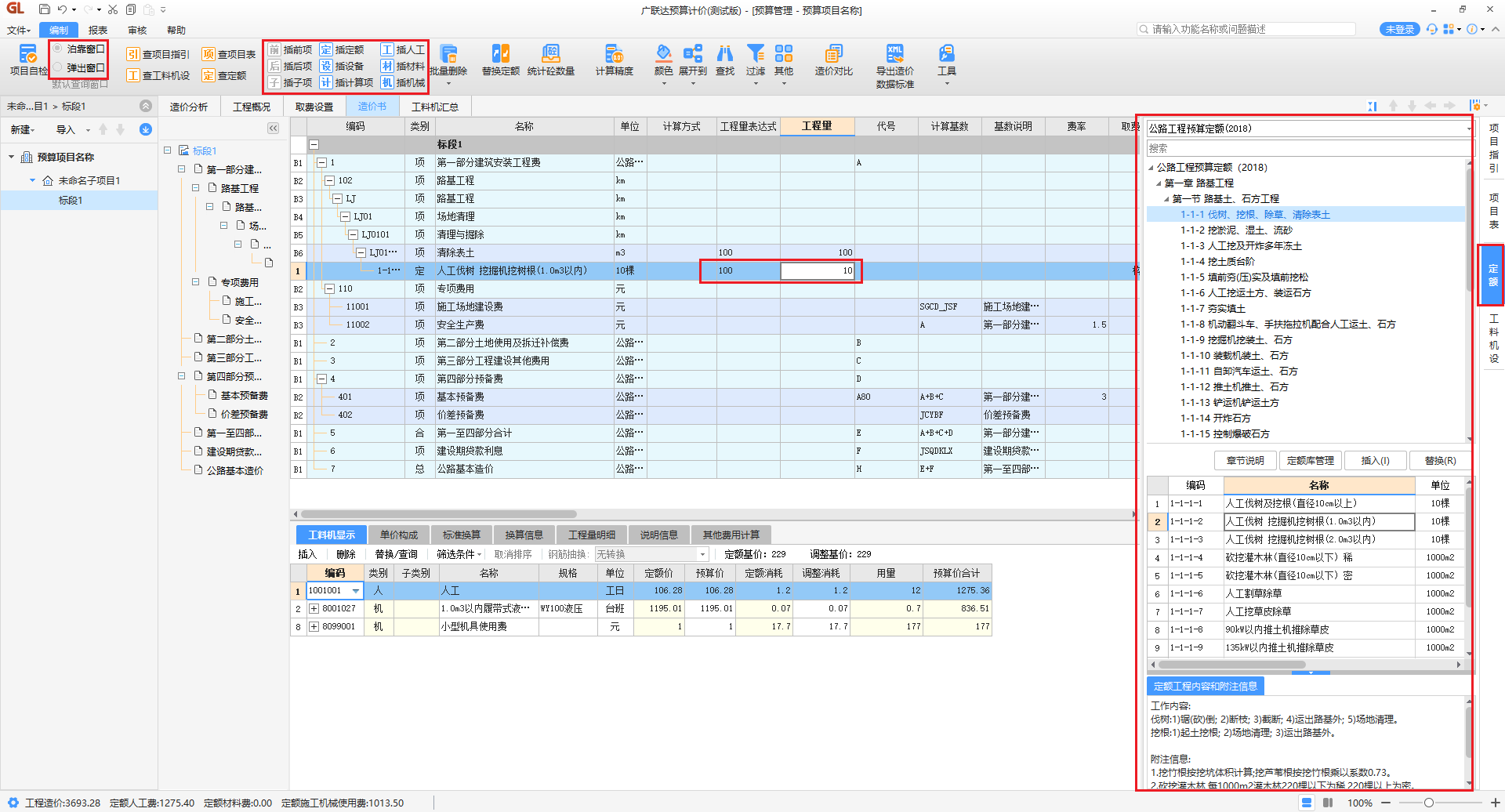Click 替换/查询 in the lower toolbar
Screen dimensions: 1505x812
pyautogui.click(x=396, y=555)
